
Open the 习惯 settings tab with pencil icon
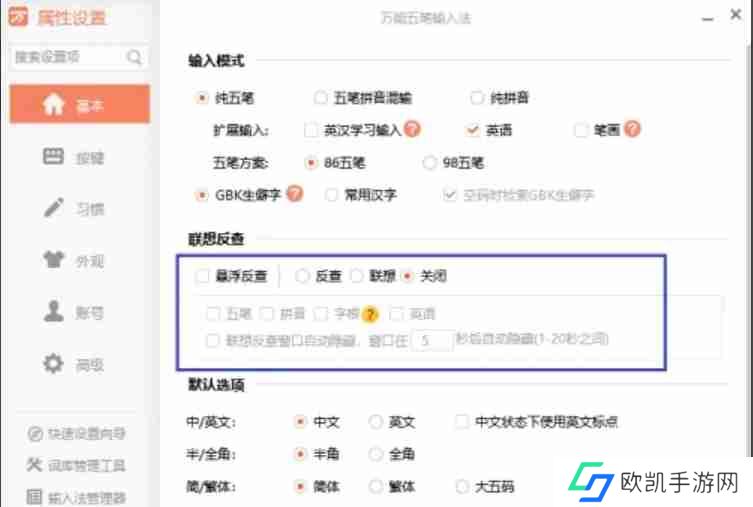point(73,208)
